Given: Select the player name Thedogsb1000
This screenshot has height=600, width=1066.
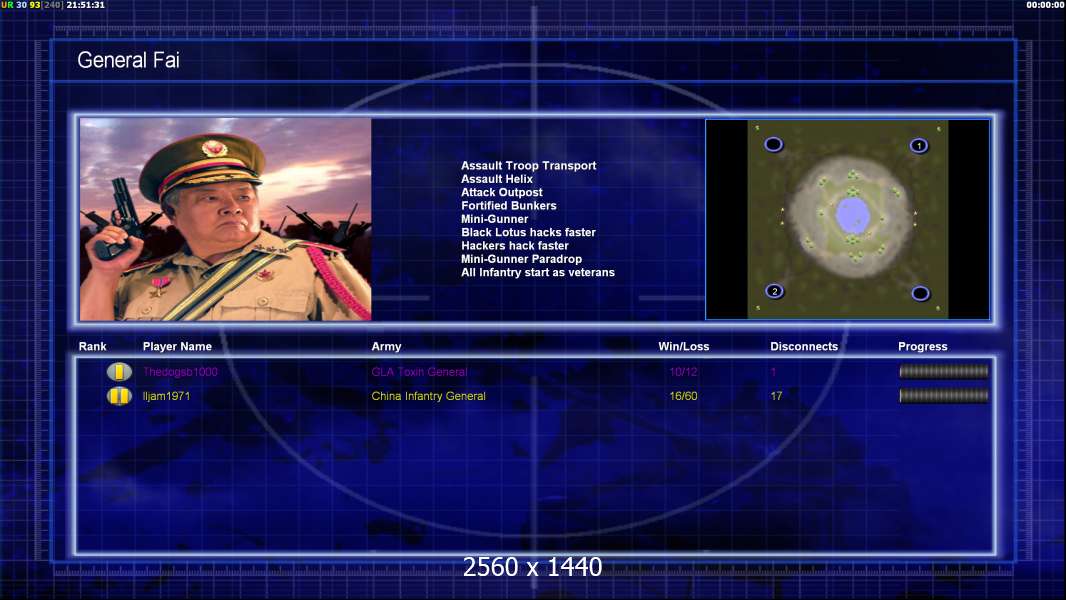Looking at the screenshot, I should pyautogui.click(x=180, y=372).
